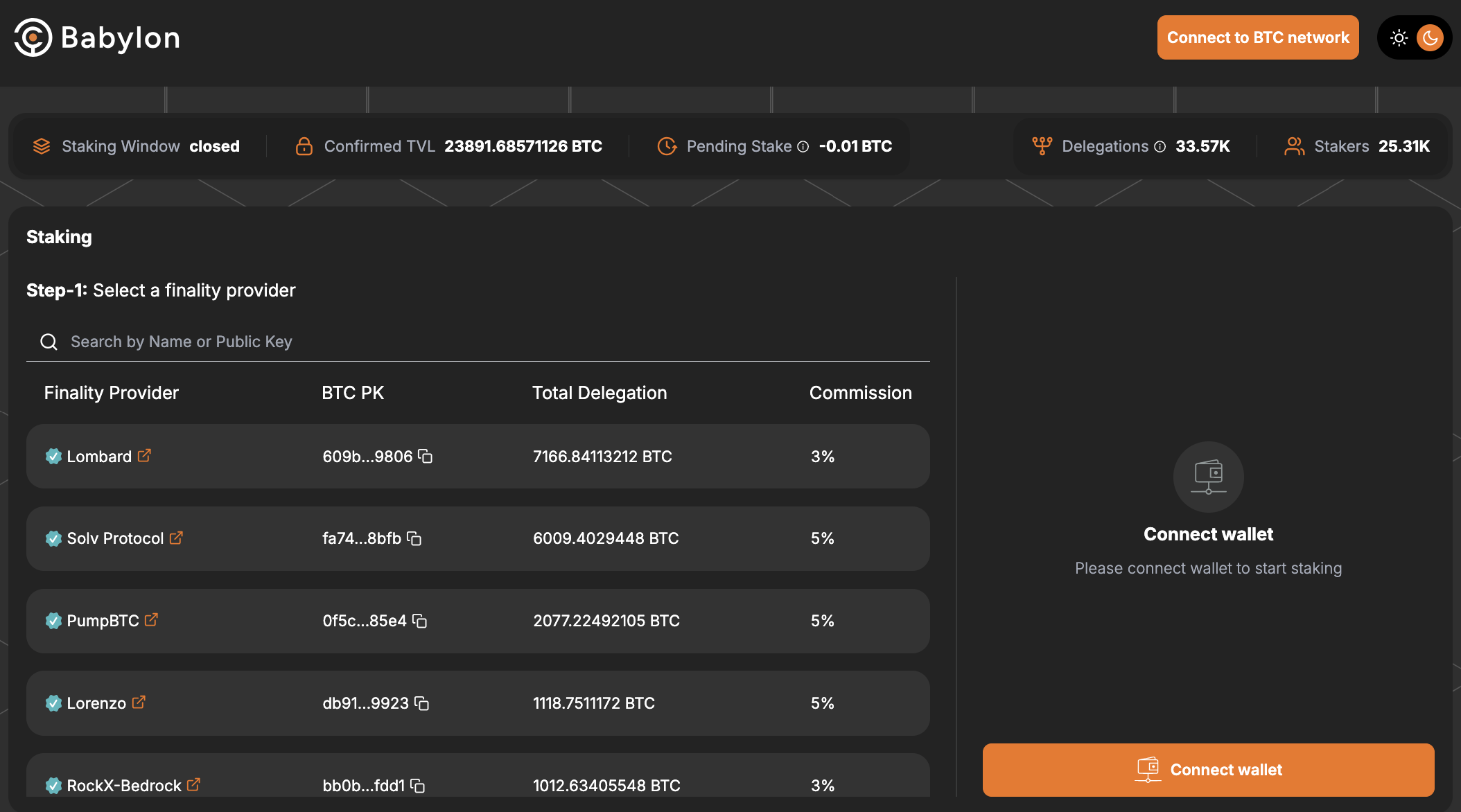The width and height of the screenshot is (1461, 812).
Task: Select RockX-Bedrock's 1012.63405548 BTC delegation
Action: pos(606,786)
